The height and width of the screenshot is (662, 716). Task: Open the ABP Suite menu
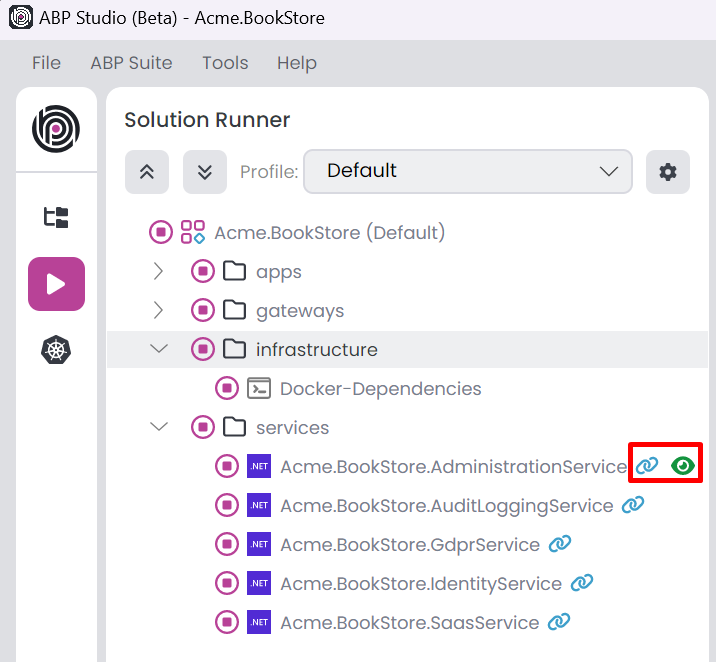tap(131, 63)
